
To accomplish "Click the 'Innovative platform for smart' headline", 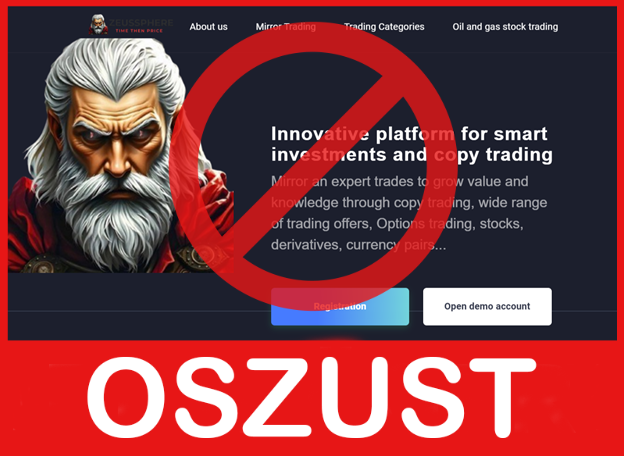I will pyautogui.click(x=409, y=134).
